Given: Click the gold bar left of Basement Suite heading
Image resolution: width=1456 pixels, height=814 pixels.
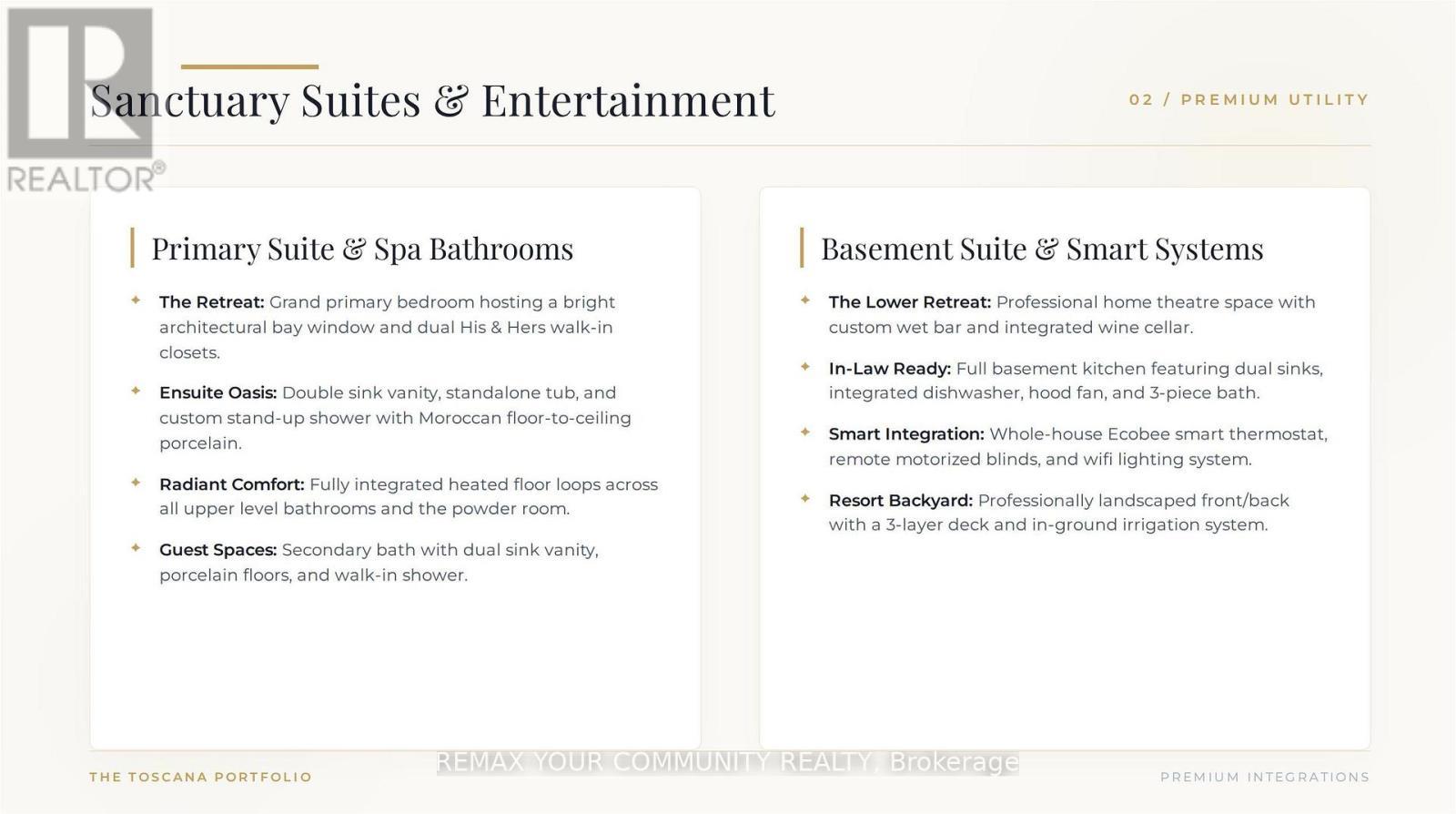Looking at the screenshot, I should pyautogui.click(x=802, y=248).
